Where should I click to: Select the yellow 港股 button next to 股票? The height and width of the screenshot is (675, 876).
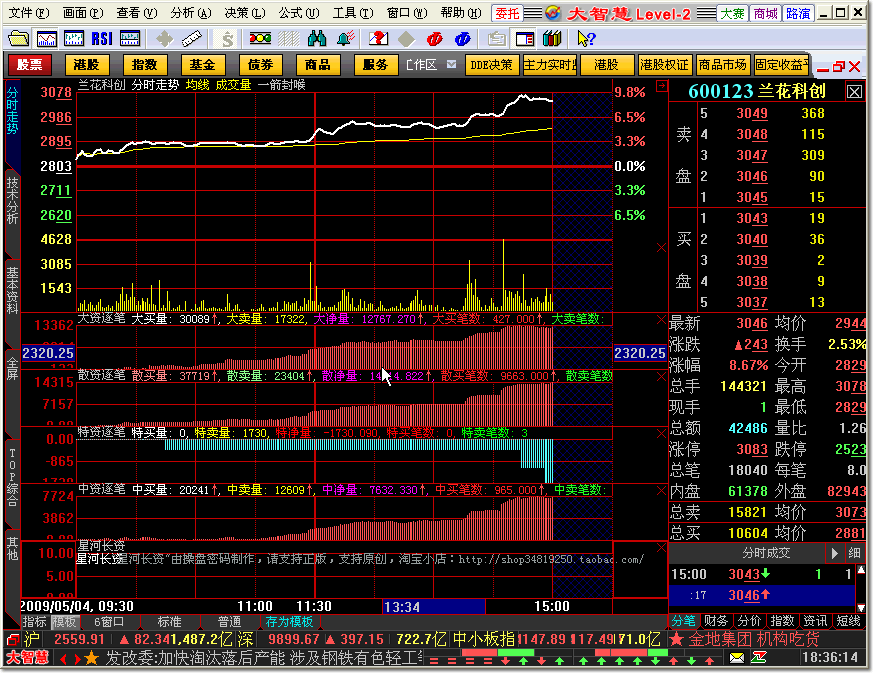click(87, 65)
